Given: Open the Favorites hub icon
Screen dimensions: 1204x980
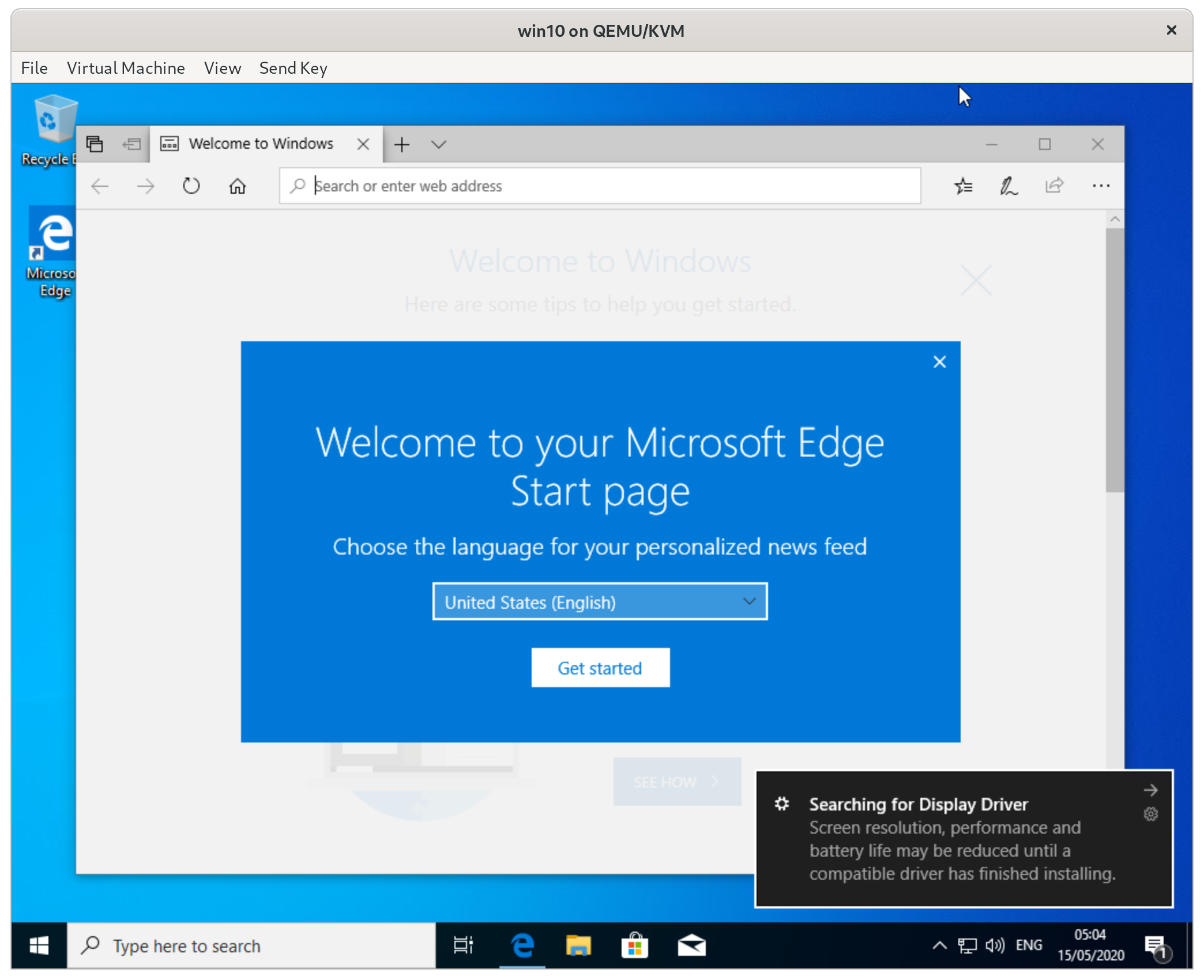Looking at the screenshot, I should [x=963, y=186].
